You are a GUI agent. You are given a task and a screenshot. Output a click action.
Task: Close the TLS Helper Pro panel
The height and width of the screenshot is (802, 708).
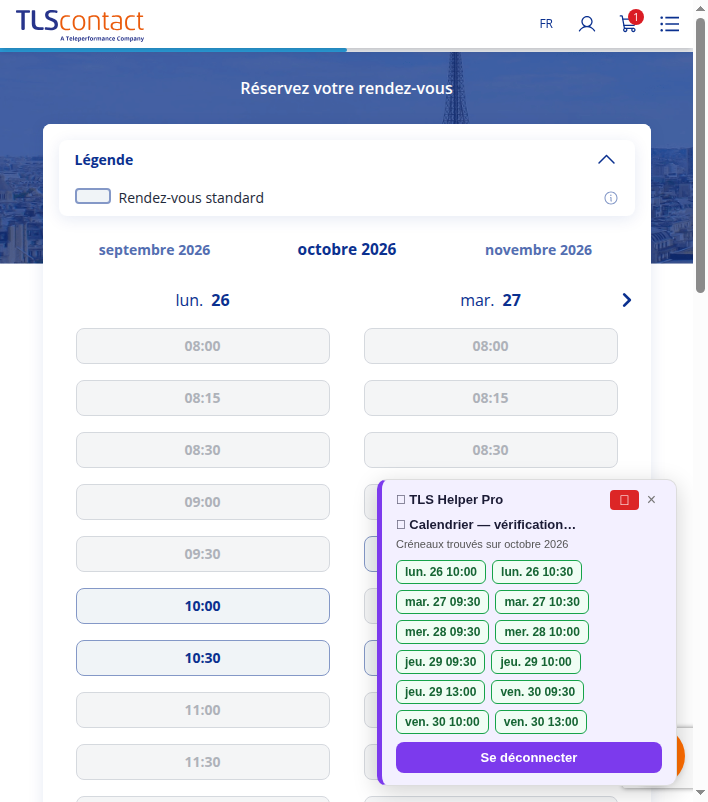(x=651, y=499)
